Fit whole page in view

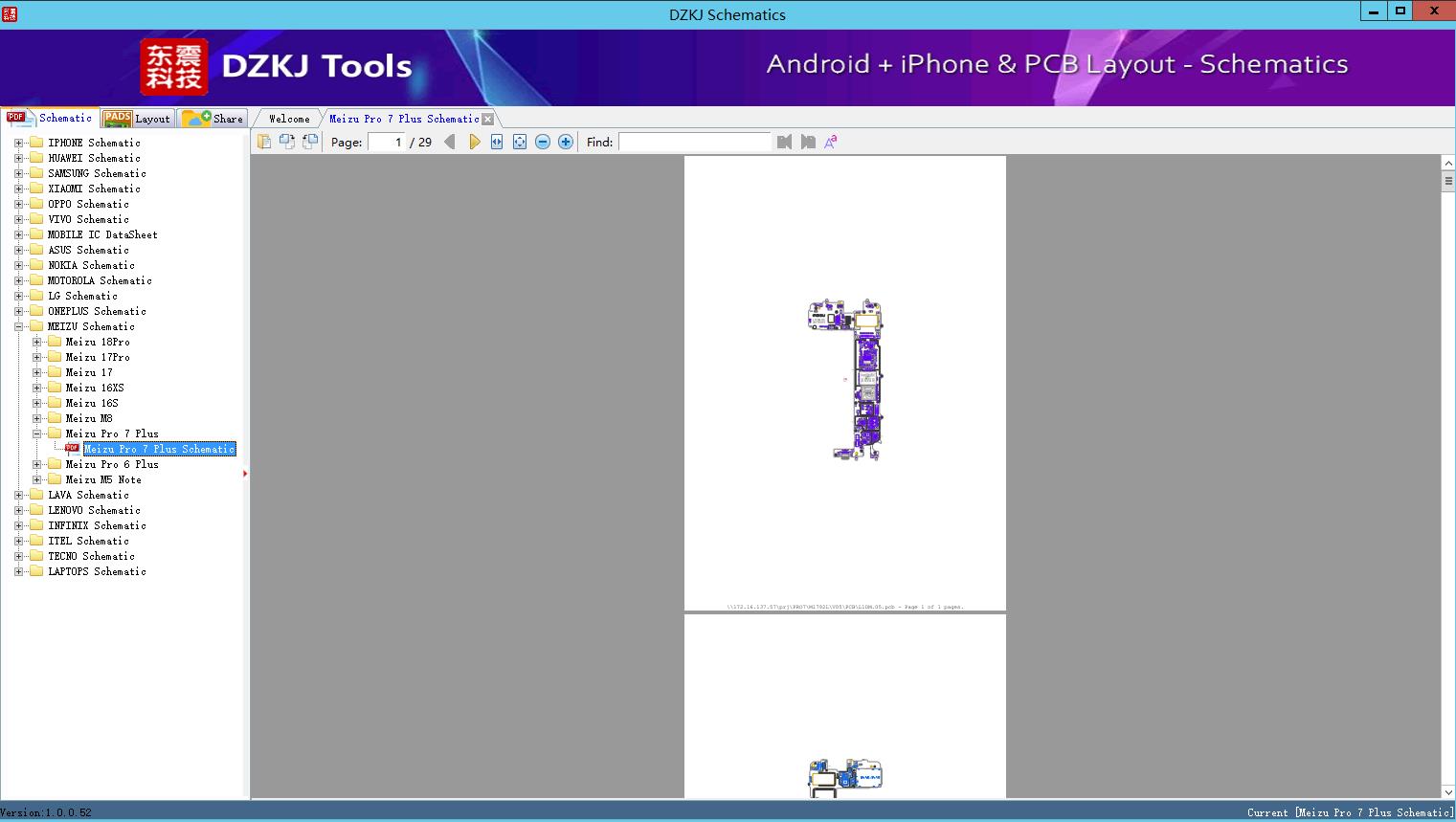click(520, 142)
